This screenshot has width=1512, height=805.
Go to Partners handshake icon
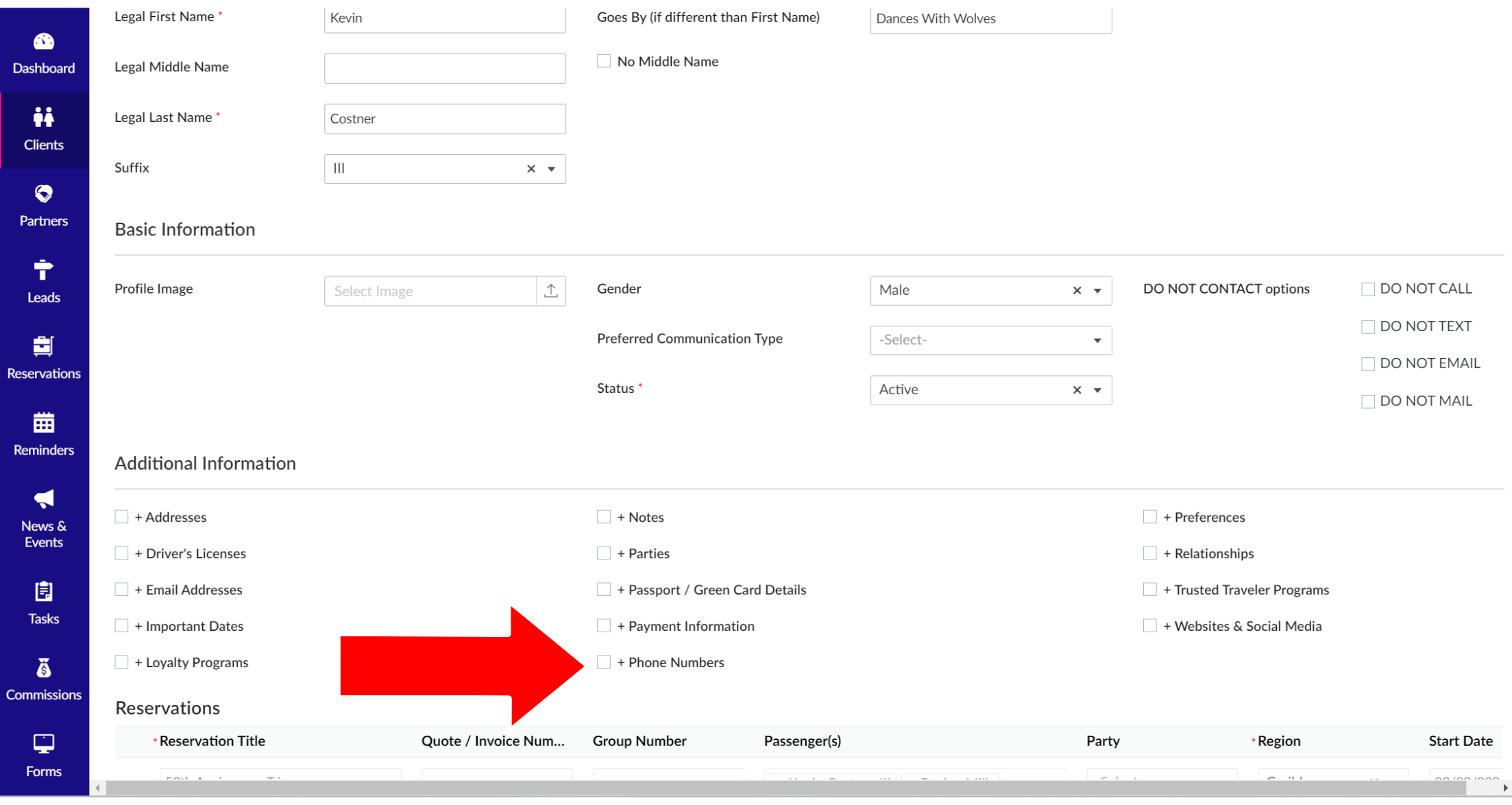pos(43,194)
